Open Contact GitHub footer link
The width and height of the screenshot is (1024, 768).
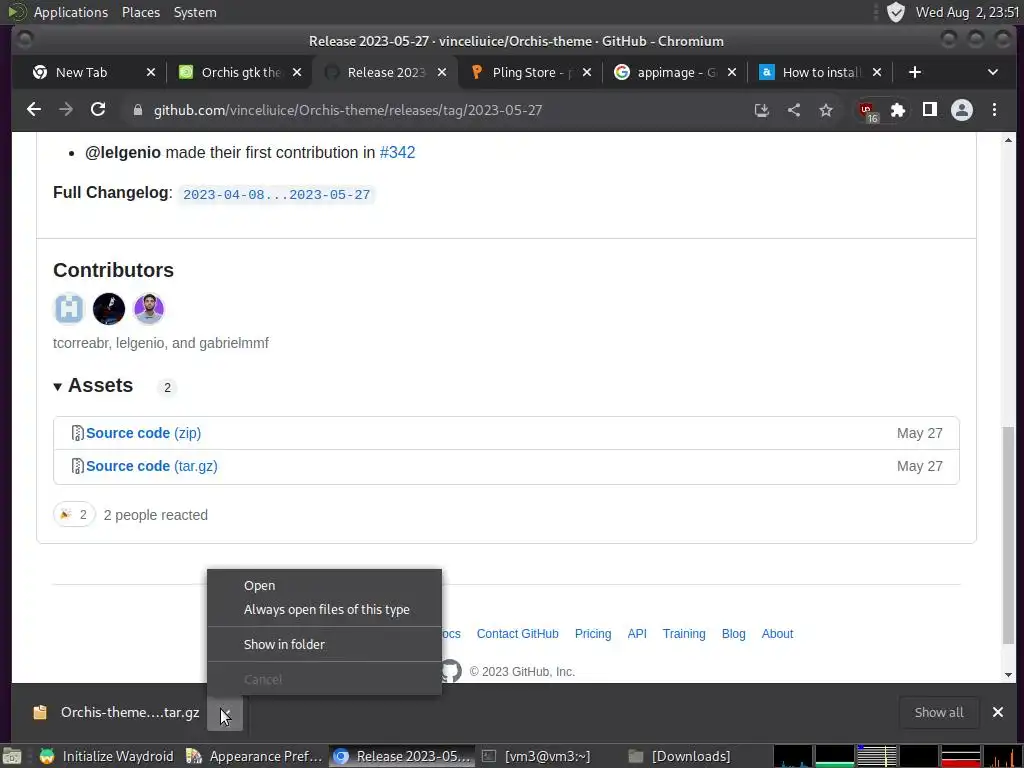click(x=517, y=633)
